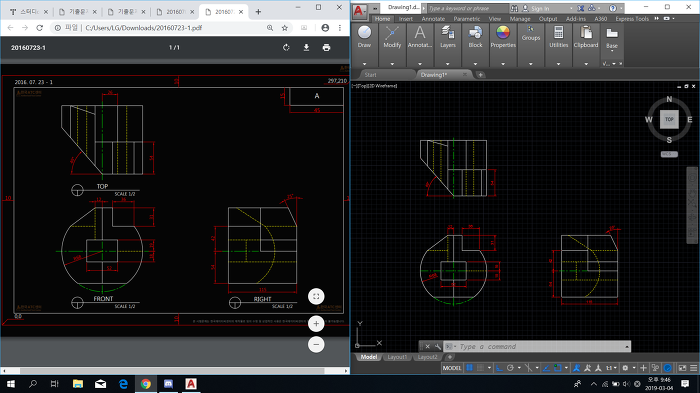
Task: Expand the Block panel dropdown arrow
Action: tap(475, 64)
